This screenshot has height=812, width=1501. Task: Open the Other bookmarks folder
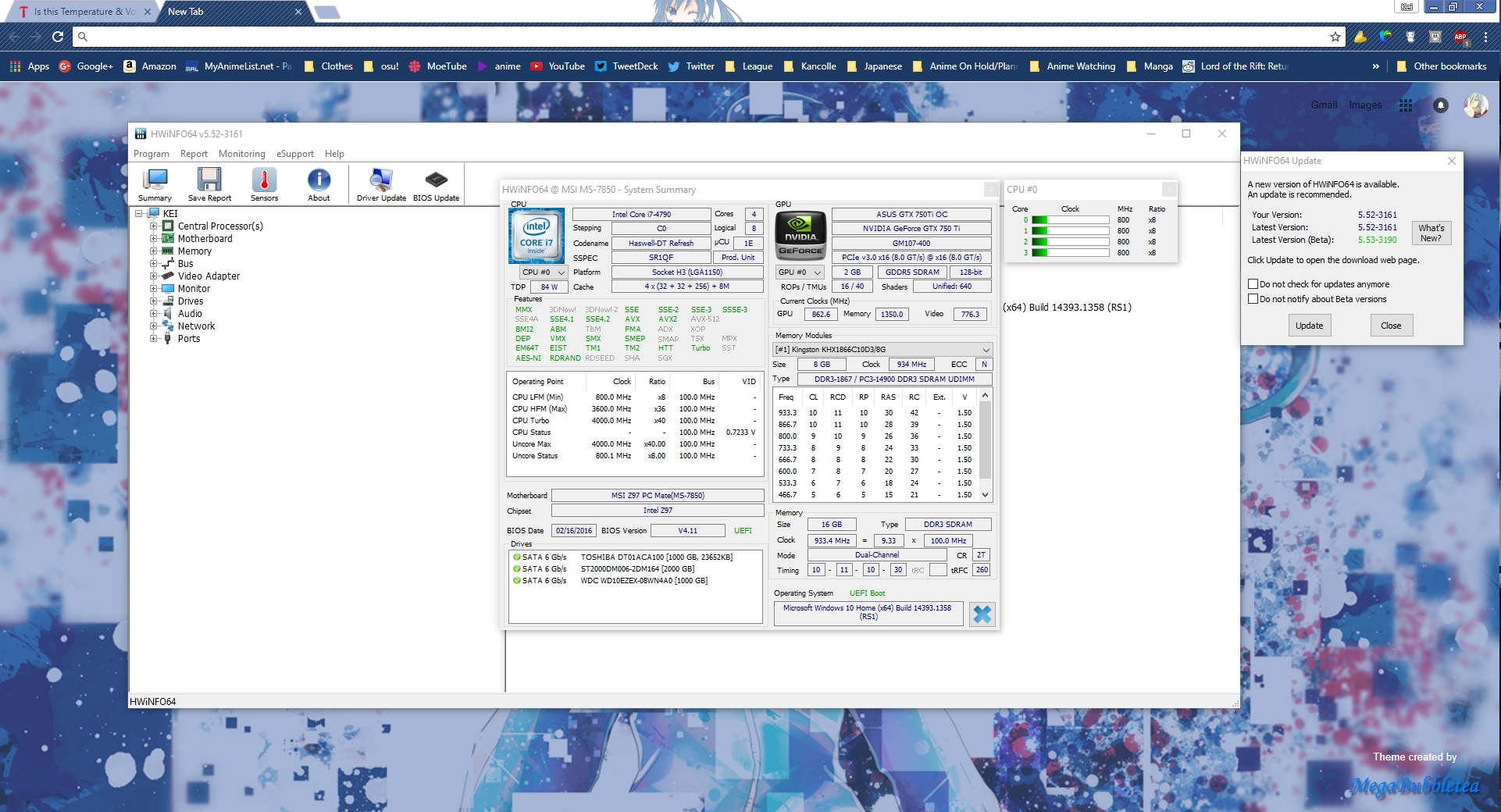(x=1441, y=66)
